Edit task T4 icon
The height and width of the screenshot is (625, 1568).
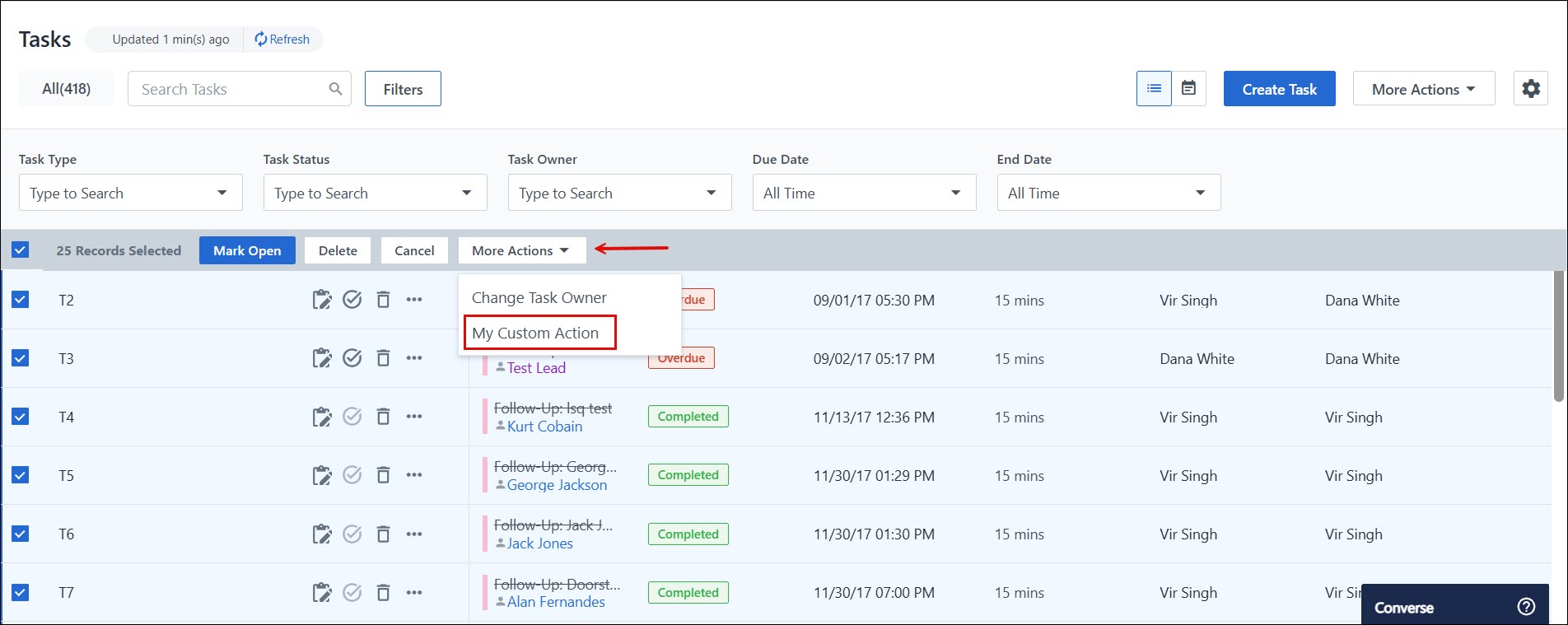(322, 417)
